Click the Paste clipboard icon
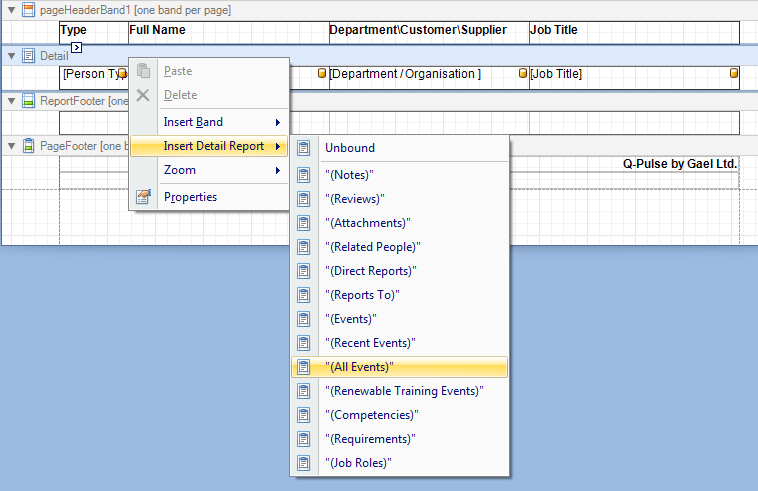The width and height of the screenshot is (758, 491). point(143,71)
